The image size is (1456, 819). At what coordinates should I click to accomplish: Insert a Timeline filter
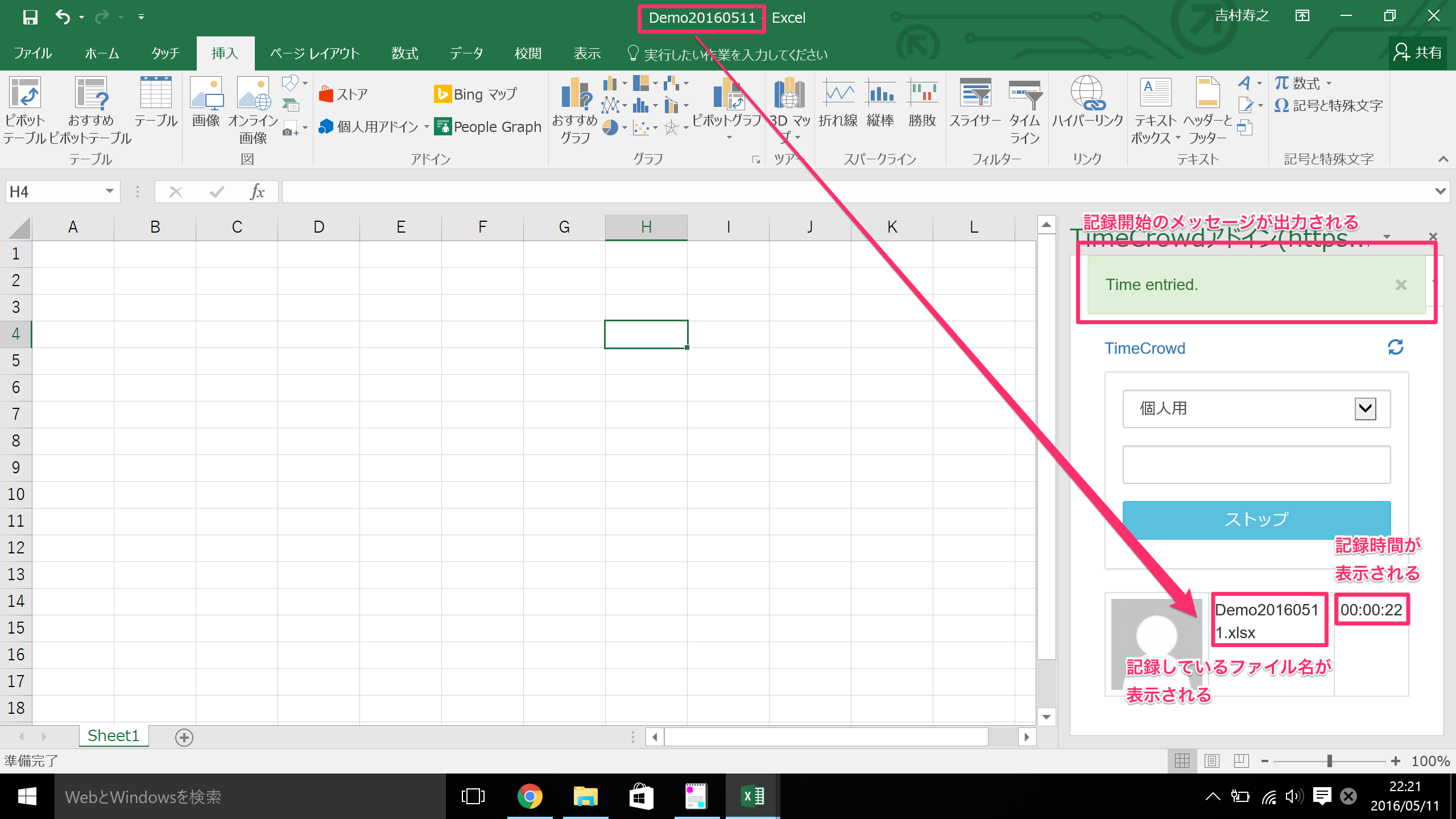[x=1024, y=110]
